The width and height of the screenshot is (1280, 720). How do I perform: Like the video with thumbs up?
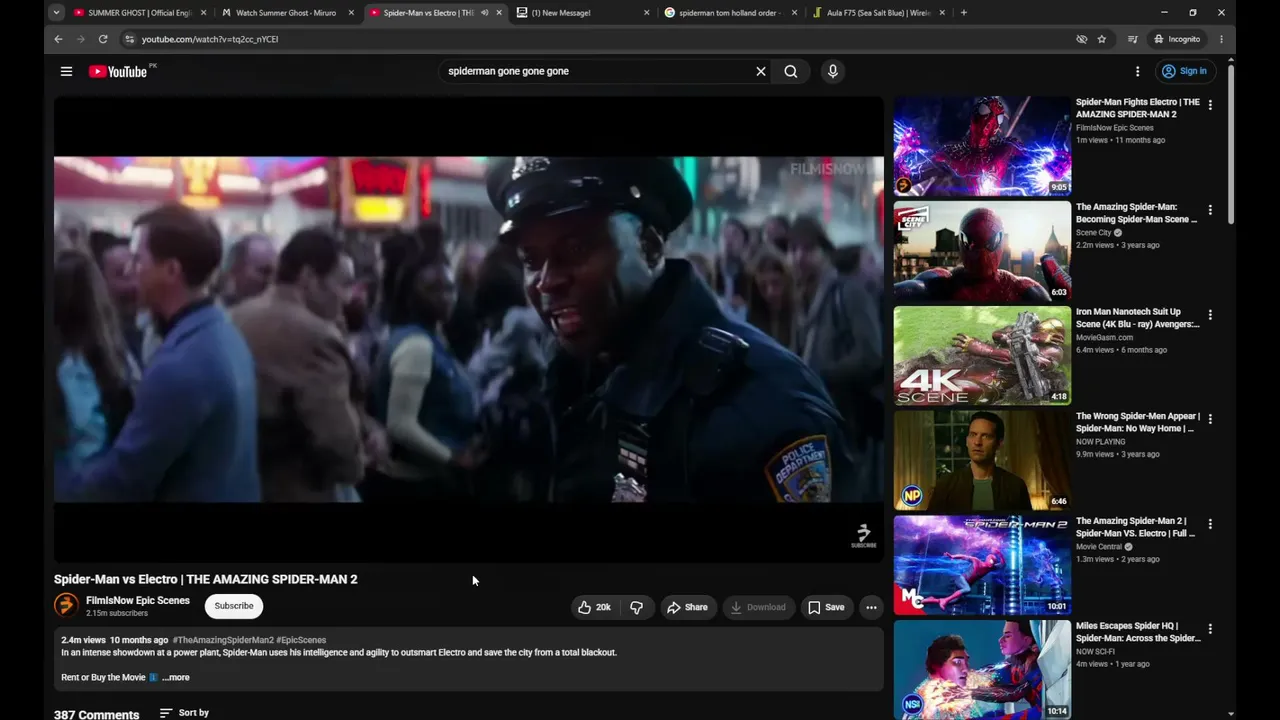coord(595,607)
